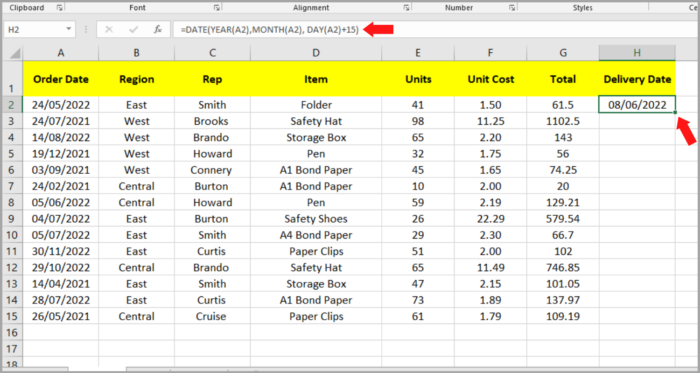Click the Cancel X formula icon
Screen dimensions: 700x373
pyautogui.click(x=109, y=30)
